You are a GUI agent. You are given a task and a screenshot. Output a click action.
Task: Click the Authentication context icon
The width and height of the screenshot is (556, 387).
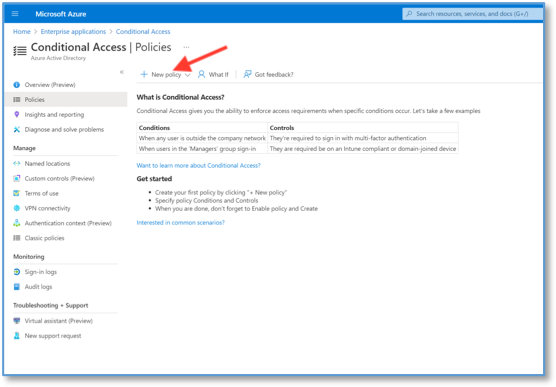tap(16, 223)
